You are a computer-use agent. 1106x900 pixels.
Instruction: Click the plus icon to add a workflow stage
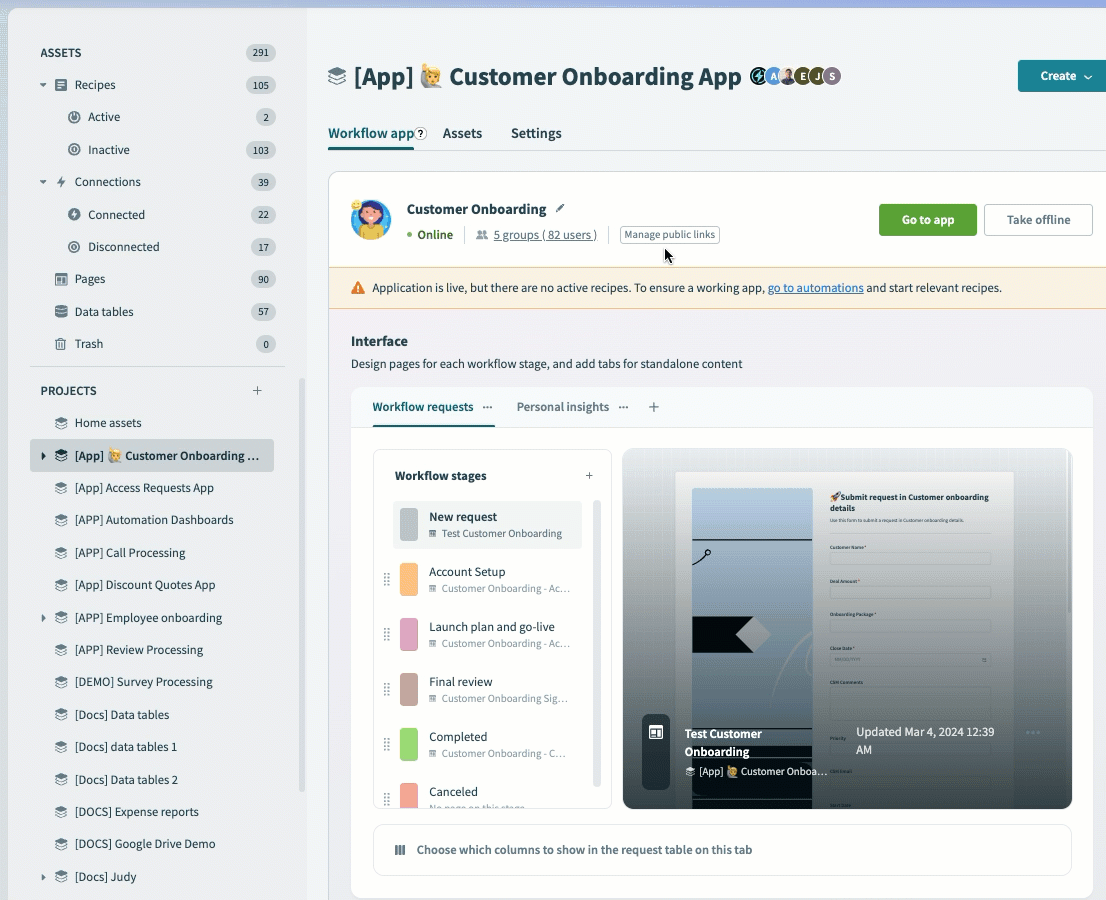pos(589,475)
